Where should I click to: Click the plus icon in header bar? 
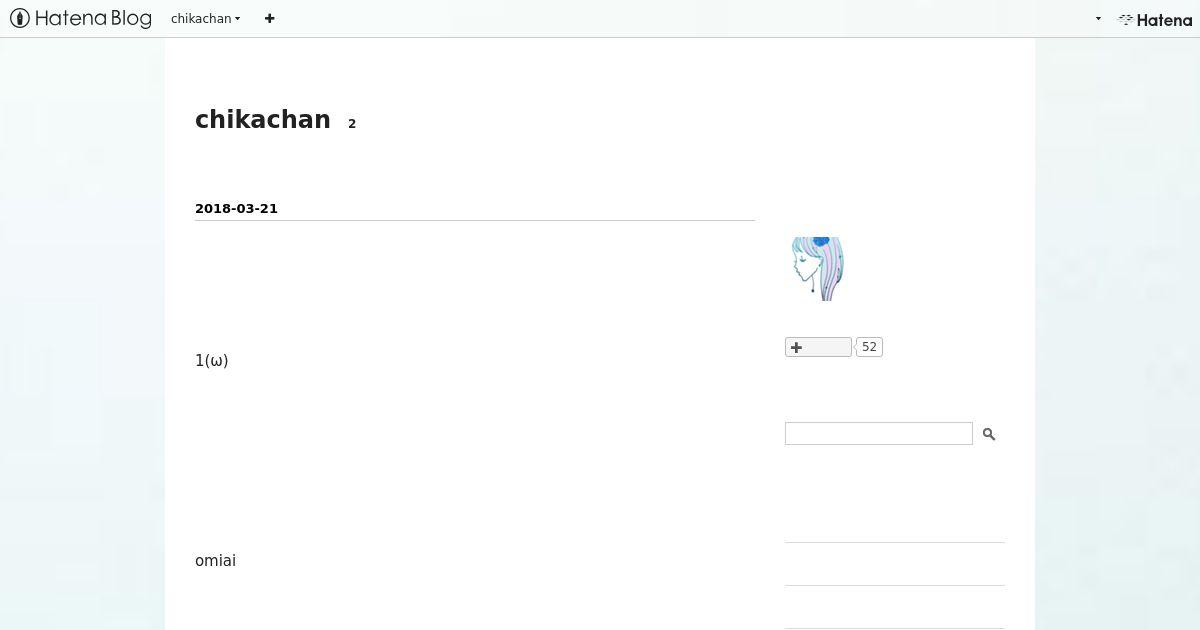coord(269,18)
